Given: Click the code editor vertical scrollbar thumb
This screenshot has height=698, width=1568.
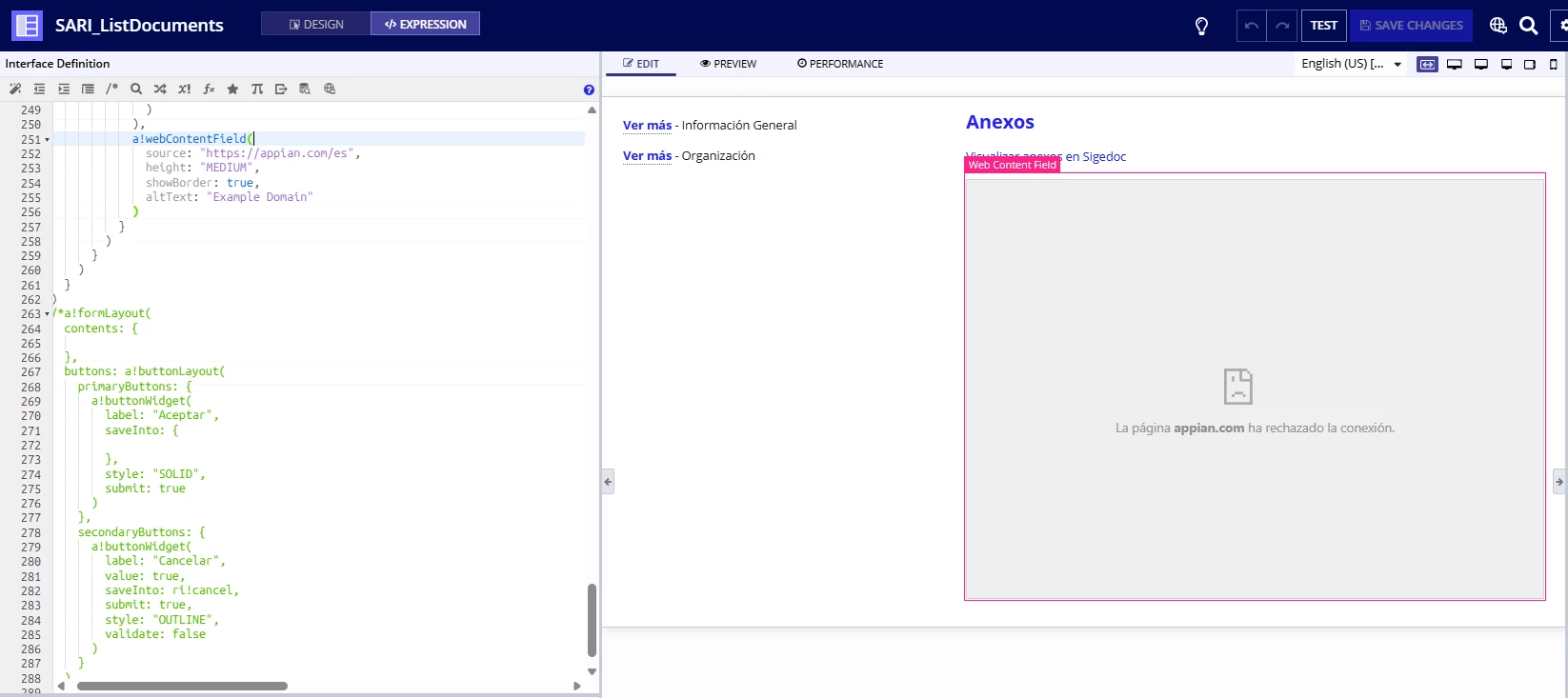Looking at the screenshot, I should [x=592, y=620].
